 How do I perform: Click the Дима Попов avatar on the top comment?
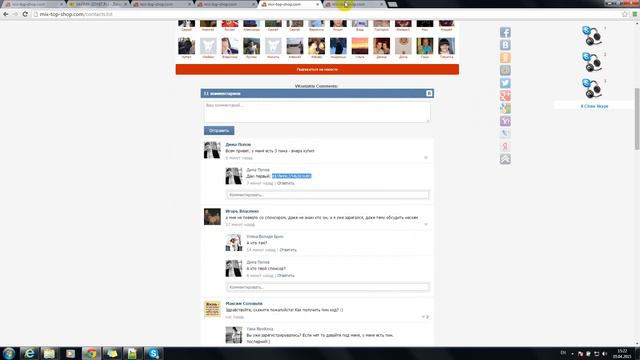[x=212, y=150]
